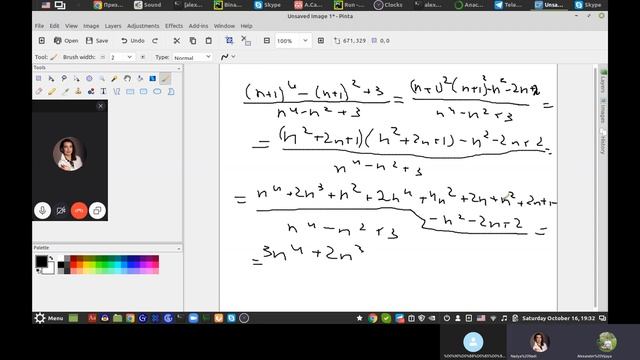Switch to the Images side tab
Viewport: 640px width, 360px height.
(x=602, y=111)
